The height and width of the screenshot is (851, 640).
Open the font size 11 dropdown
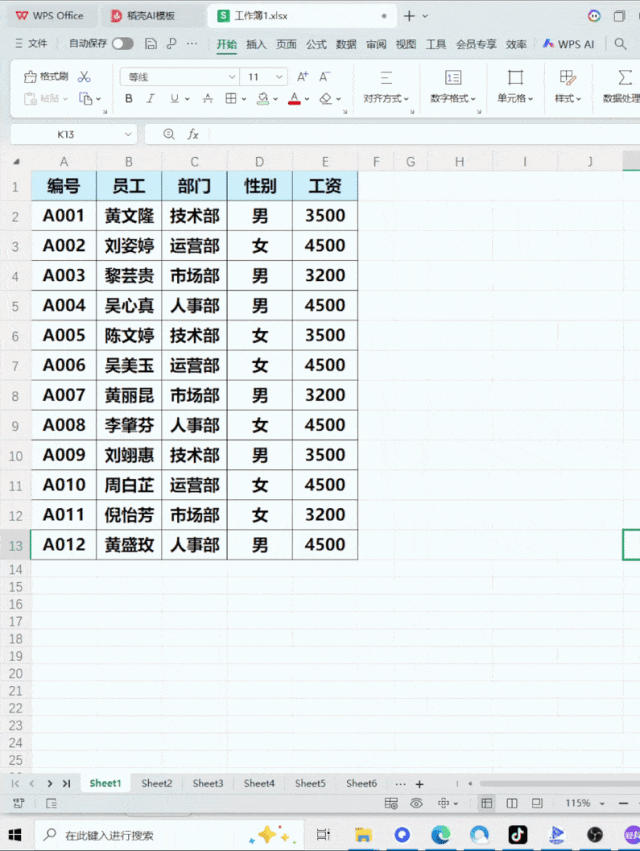[x=279, y=77]
